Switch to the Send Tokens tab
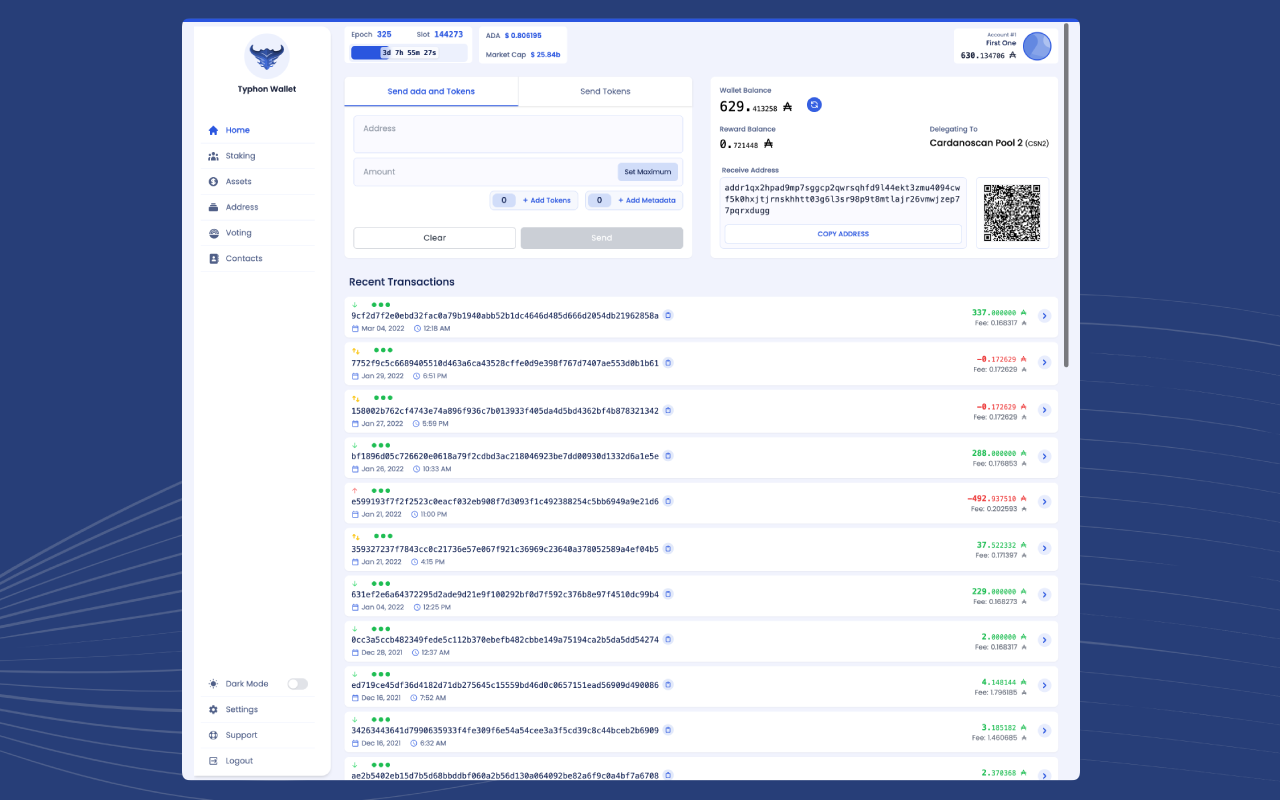1280x800 pixels. point(604,90)
